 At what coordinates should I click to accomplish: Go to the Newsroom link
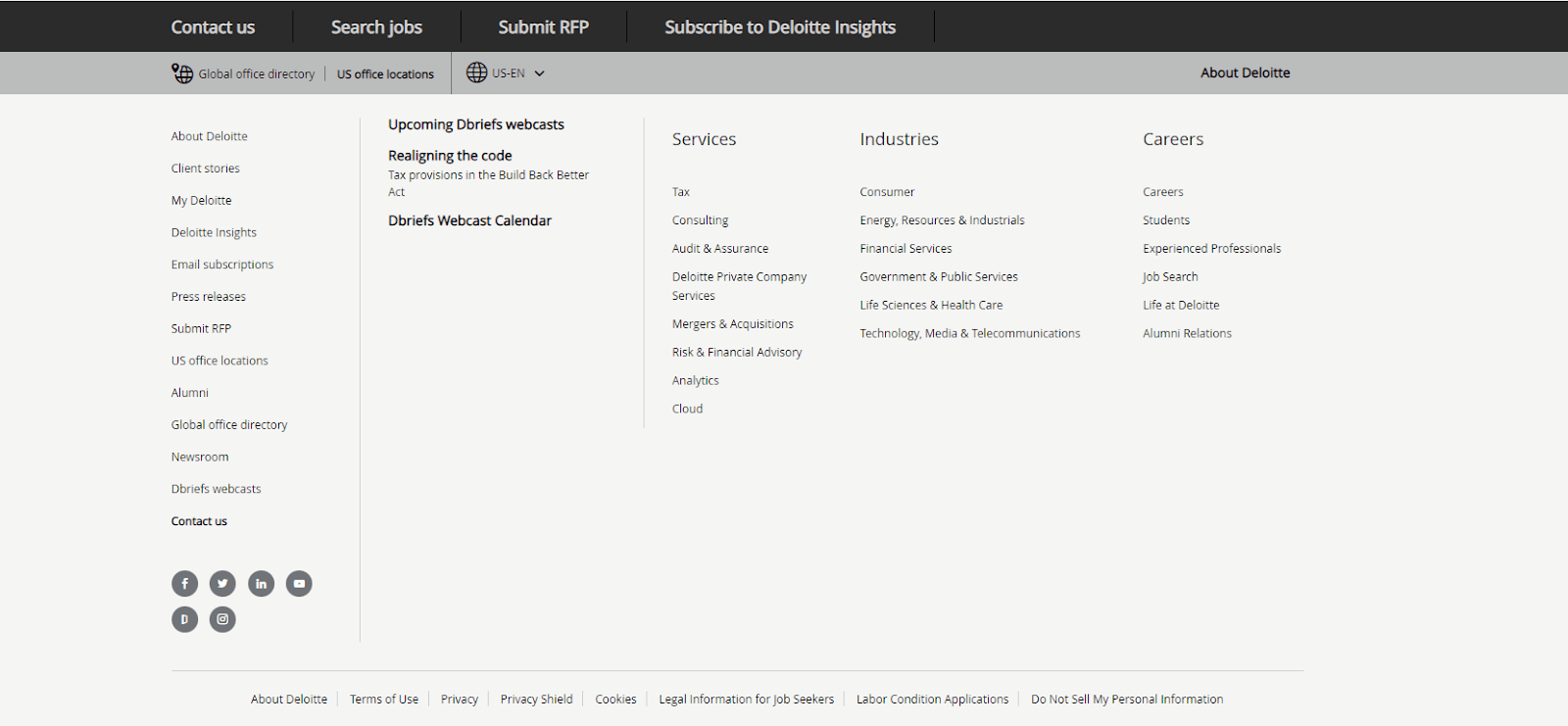click(x=200, y=458)
